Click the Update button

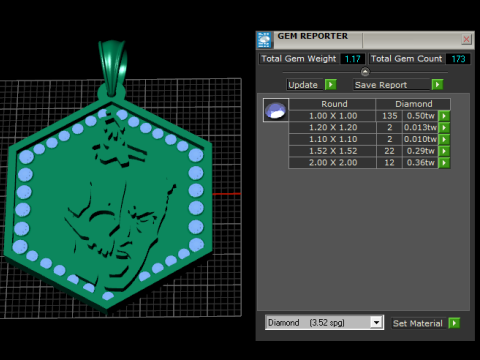tap(305, 85)
